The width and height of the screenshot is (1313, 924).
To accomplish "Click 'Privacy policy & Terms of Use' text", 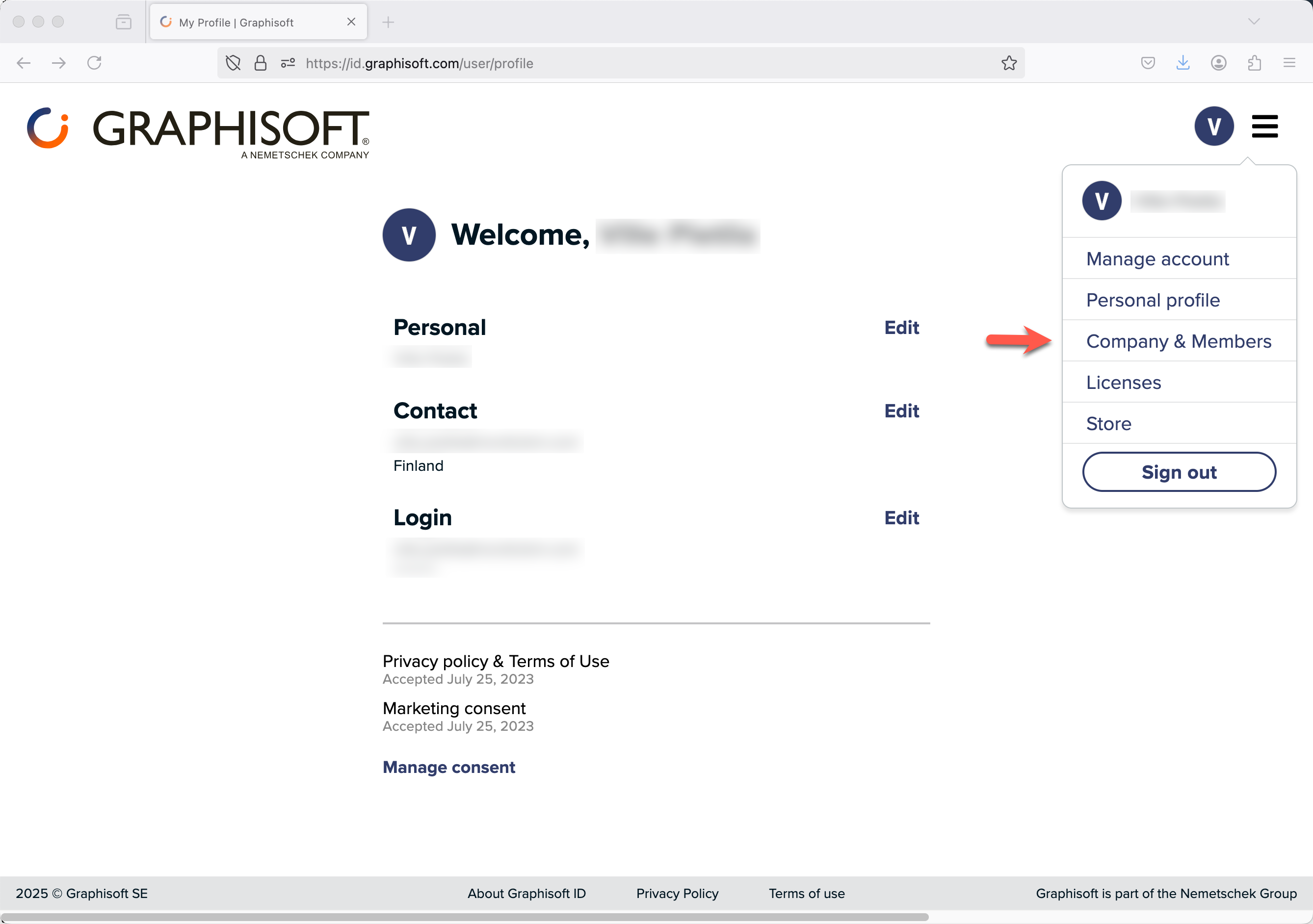I will (x=496, y=662).
